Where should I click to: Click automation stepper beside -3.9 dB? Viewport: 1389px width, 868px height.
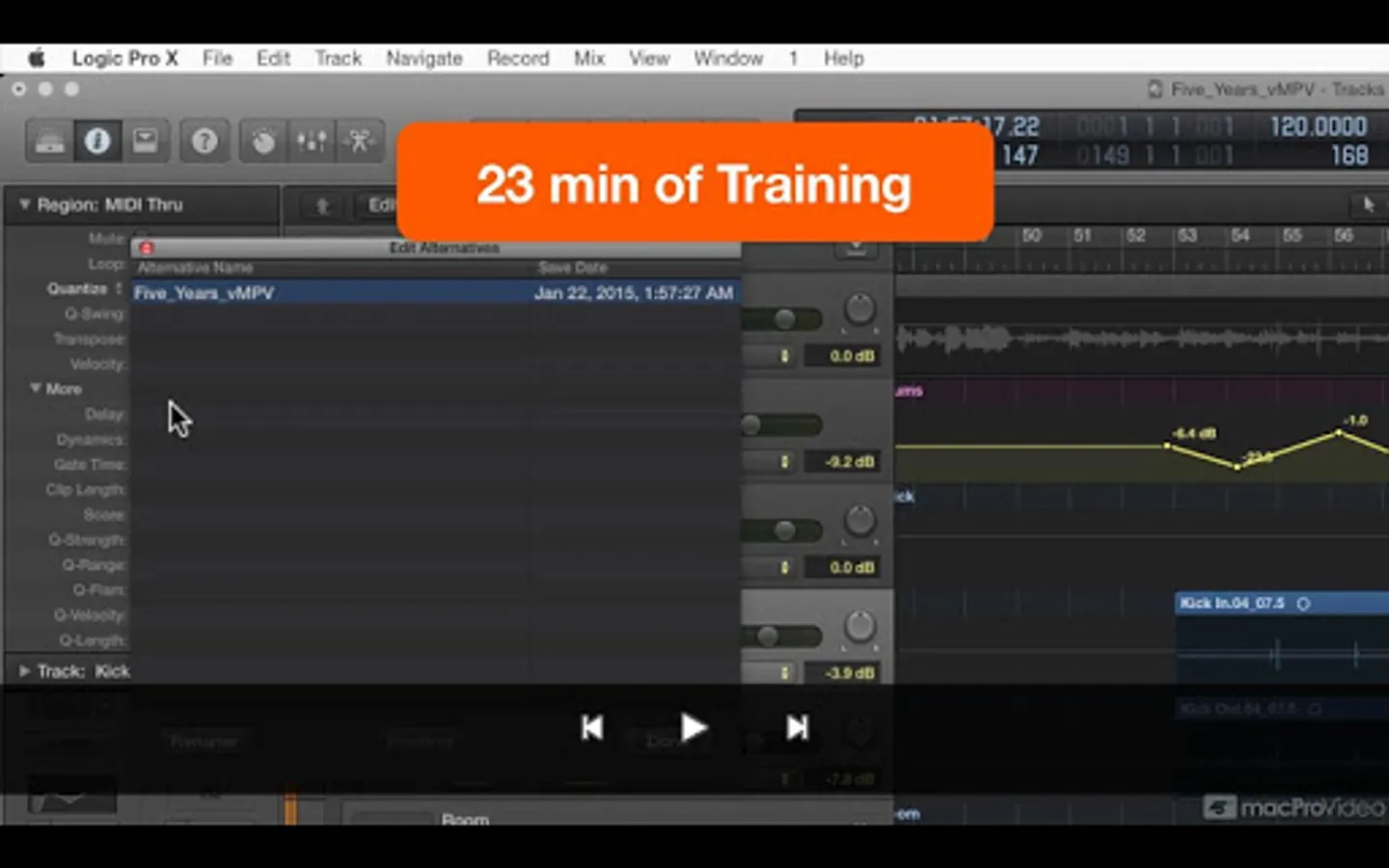point(784,673)
